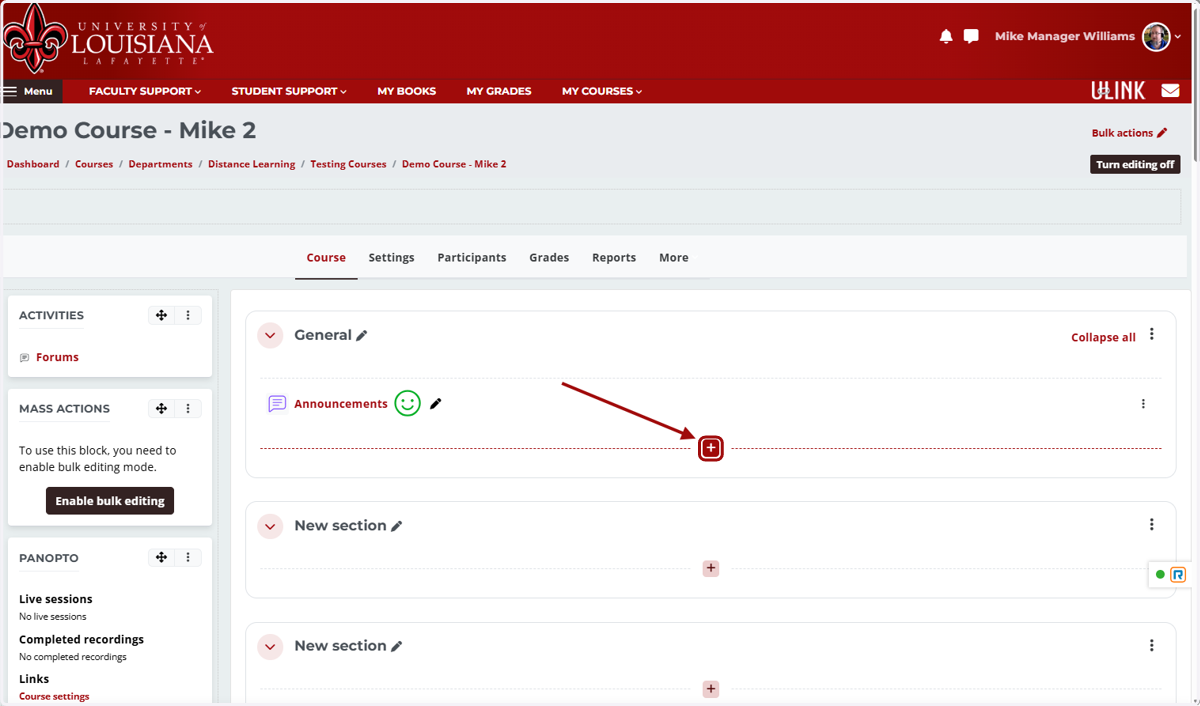This screenshot has width=1200, height=706.
Task: Open the second New section three-dot menu
Action: click(x=1152, y=645)
